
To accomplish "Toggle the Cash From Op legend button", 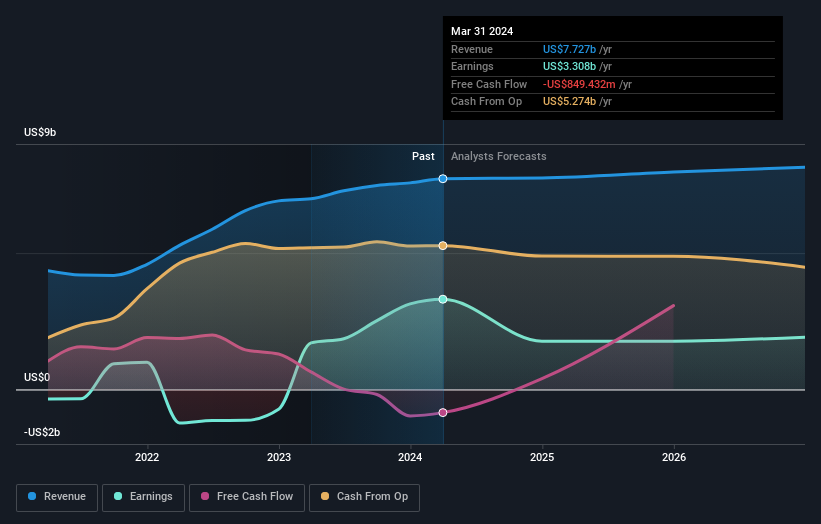I will (364, 497).
